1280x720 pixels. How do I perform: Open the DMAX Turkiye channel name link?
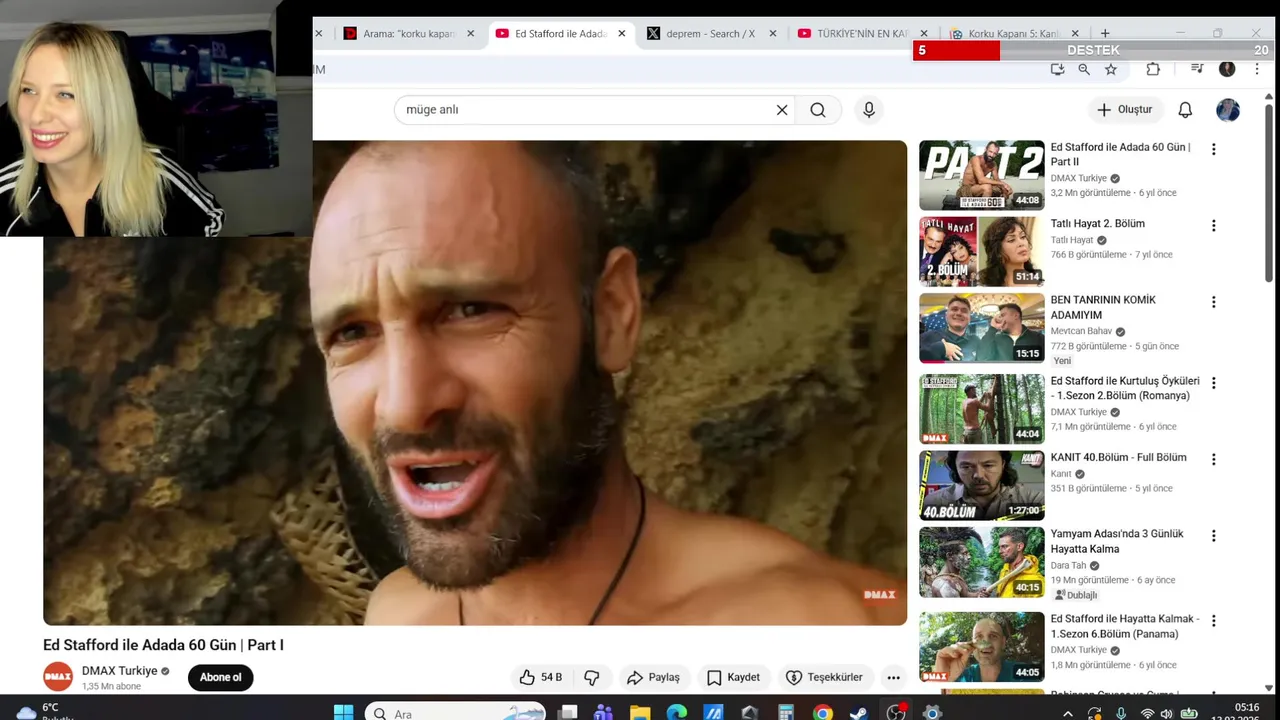[x=120, y=671]
